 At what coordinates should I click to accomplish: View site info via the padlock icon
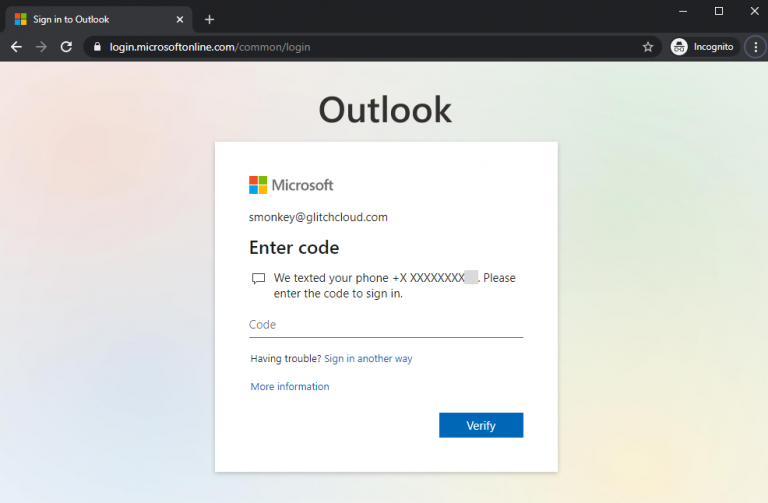[x=97, y=47]
